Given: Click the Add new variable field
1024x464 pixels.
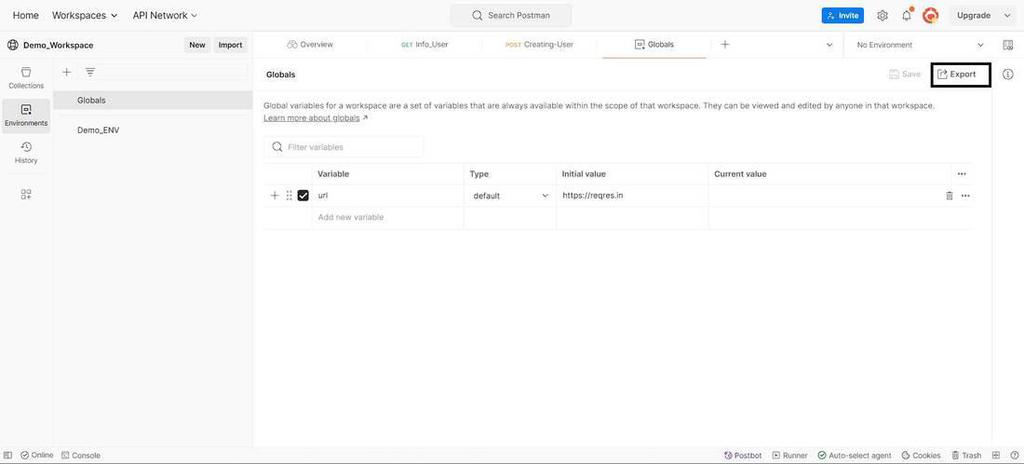Looking at the screenshot, I should (388, 217).
